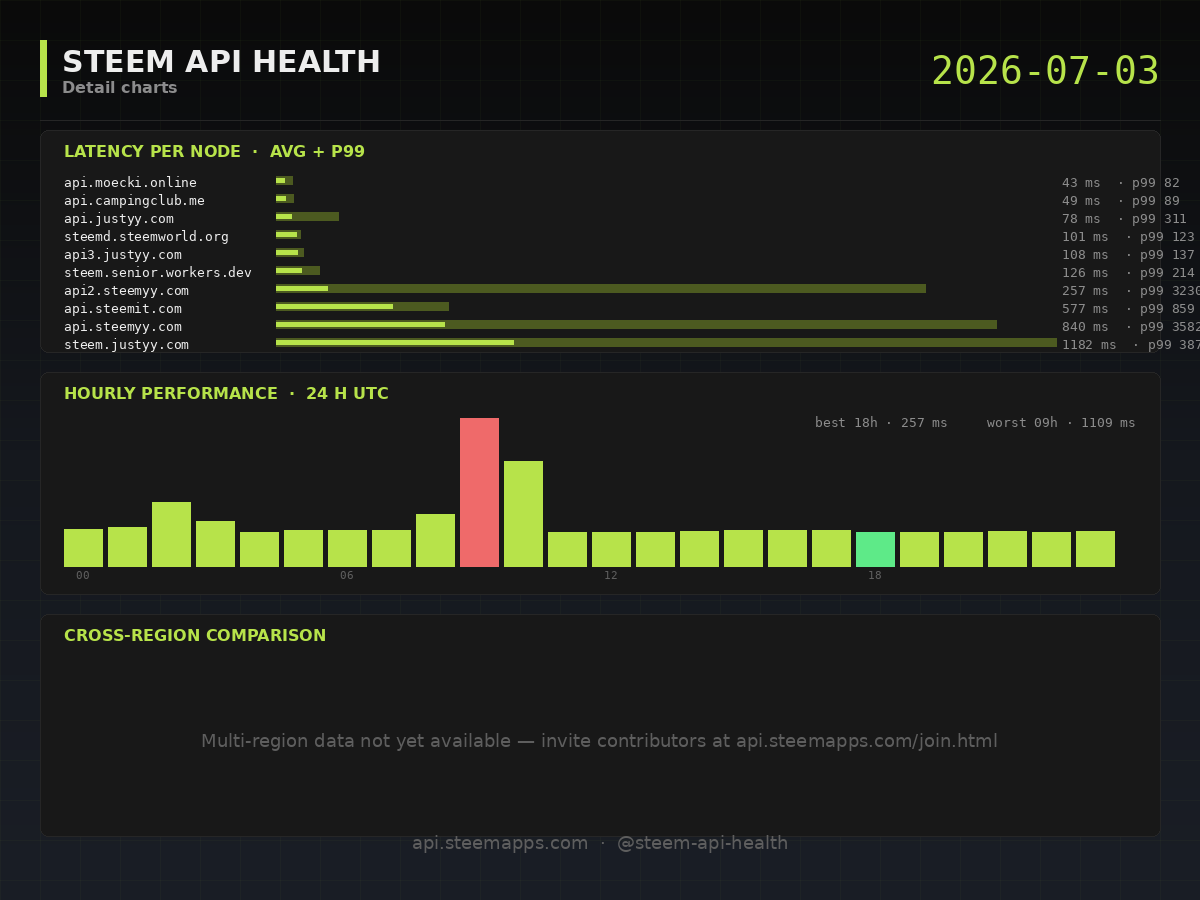This screenshot has height=900, width=1200.
Task: Select the api.campingclub.me node name
Action: point(134,201)
